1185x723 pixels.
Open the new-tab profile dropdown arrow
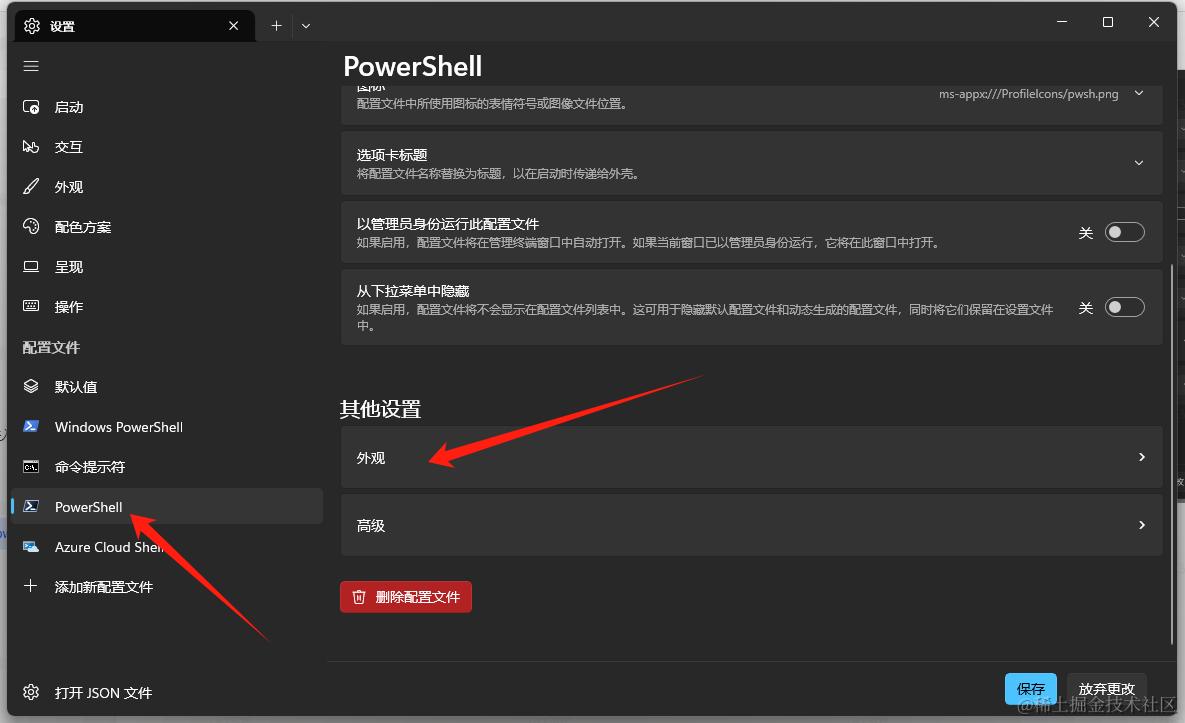[x=305, y=26]
